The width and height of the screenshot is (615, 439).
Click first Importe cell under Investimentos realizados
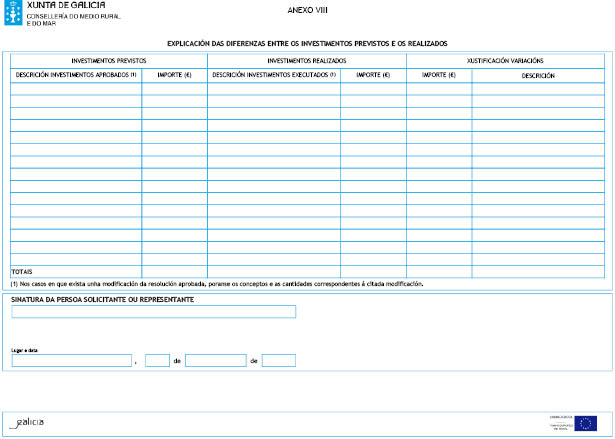(373, 88)
